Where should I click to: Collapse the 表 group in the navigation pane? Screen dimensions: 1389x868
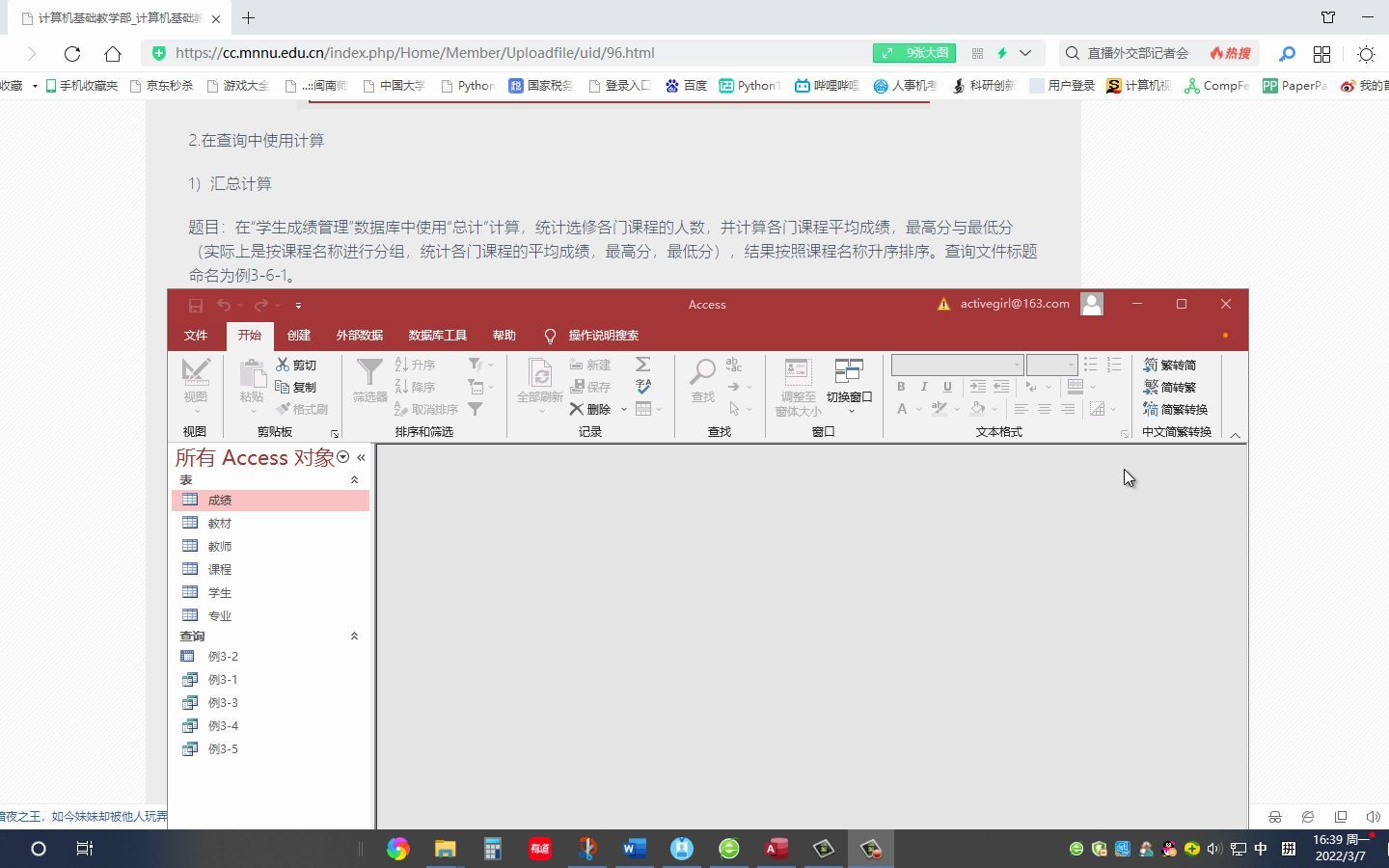pos(353,479)
